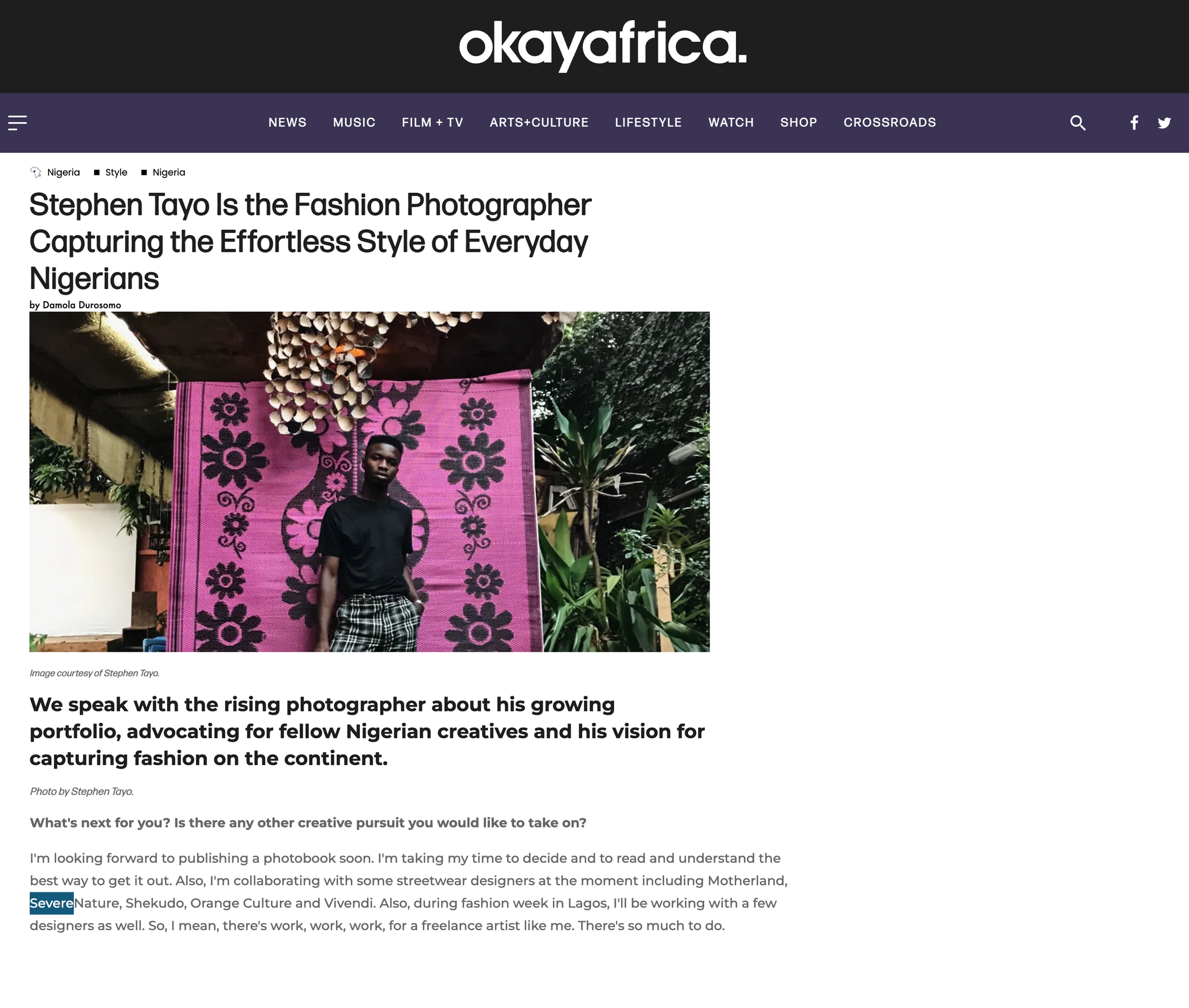Open FILM + TV section

(432, 122)
